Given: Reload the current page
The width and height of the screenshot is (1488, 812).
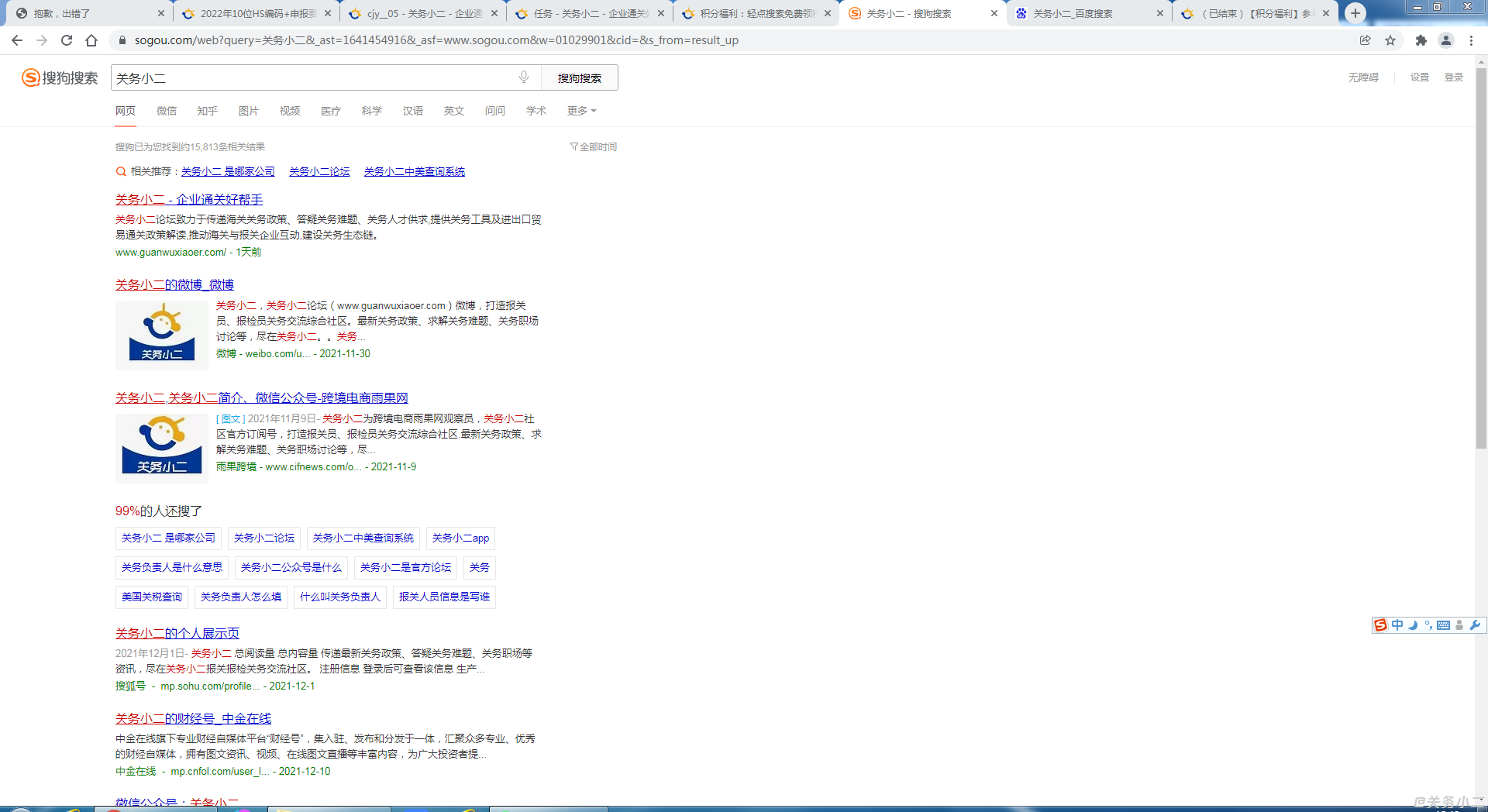Looking at the screenshot, I should click(67, 40).
